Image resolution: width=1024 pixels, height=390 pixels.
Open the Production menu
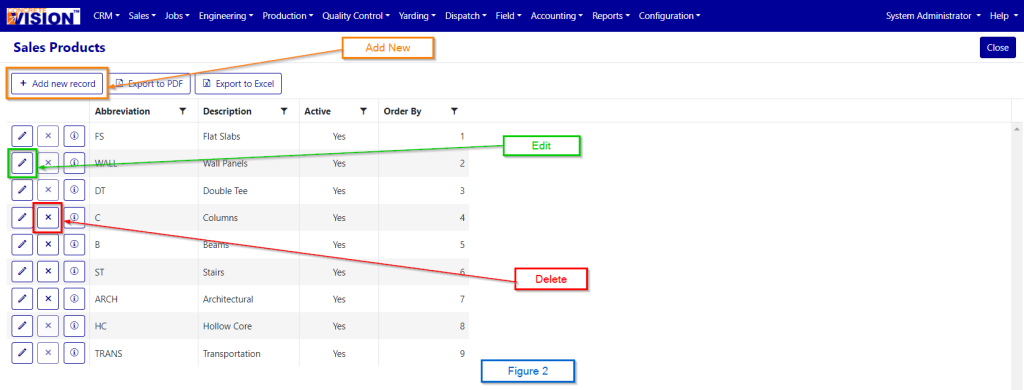pyautogui.click(x=288, y=16)
